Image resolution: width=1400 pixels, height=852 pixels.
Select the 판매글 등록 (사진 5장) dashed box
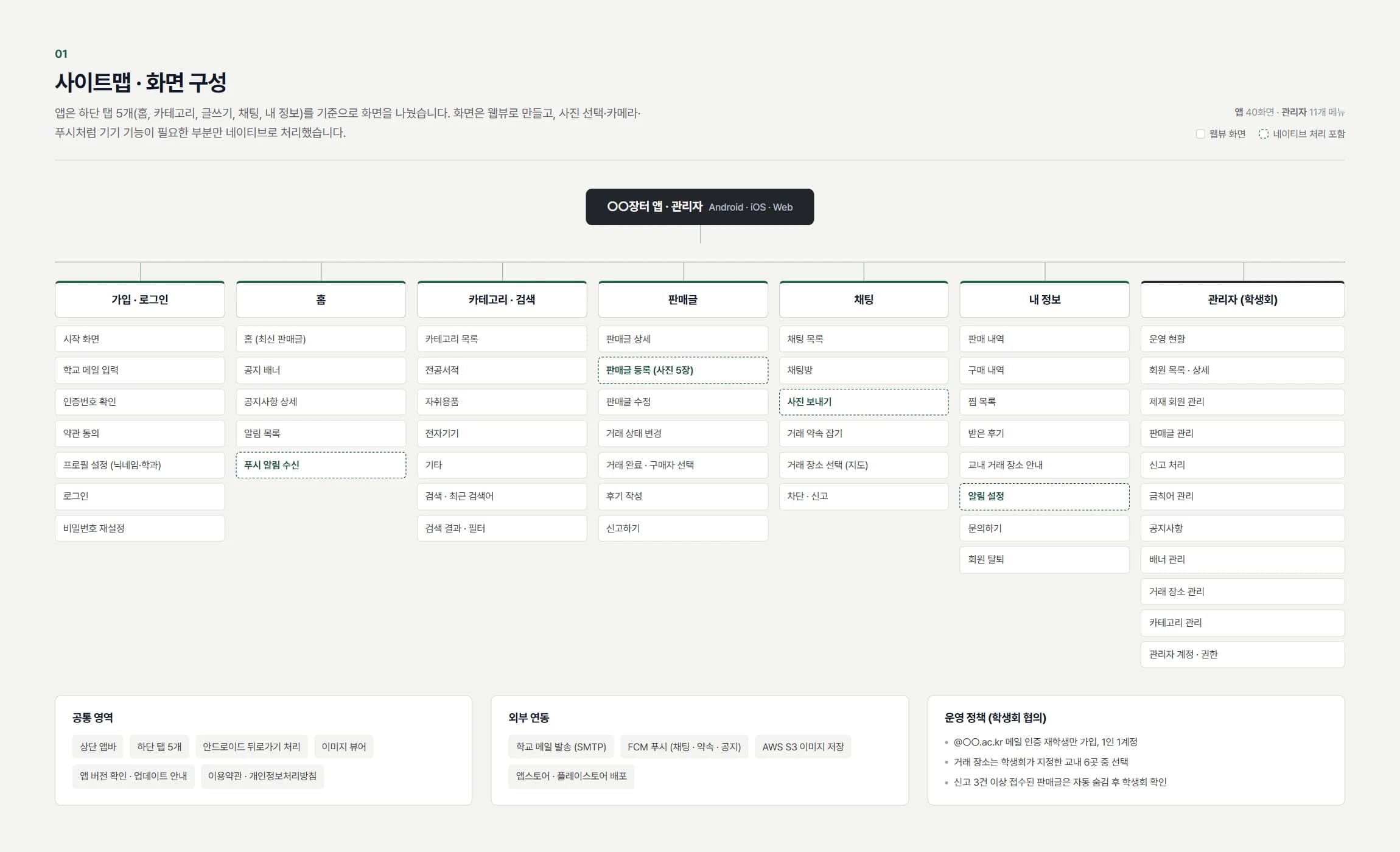tap(683, 370)
